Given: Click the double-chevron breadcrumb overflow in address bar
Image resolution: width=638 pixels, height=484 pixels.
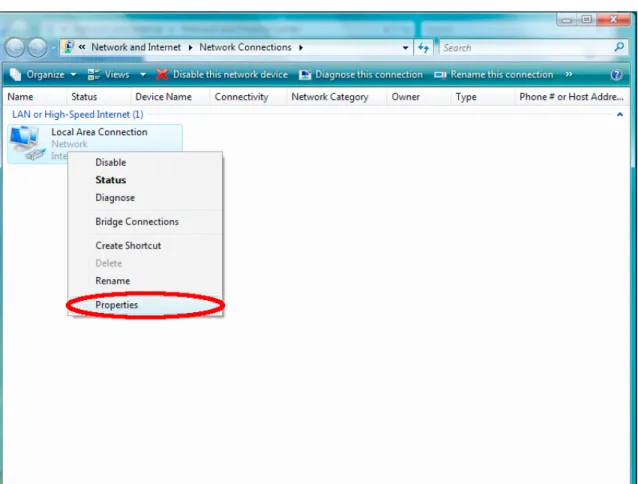Looking at the screenshot, I should click(x=82, y=47).
